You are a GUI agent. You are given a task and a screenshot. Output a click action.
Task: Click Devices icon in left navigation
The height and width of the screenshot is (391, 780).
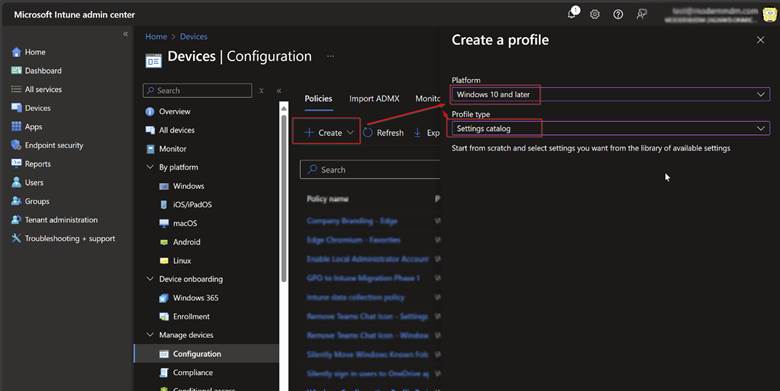click(16, 108)
